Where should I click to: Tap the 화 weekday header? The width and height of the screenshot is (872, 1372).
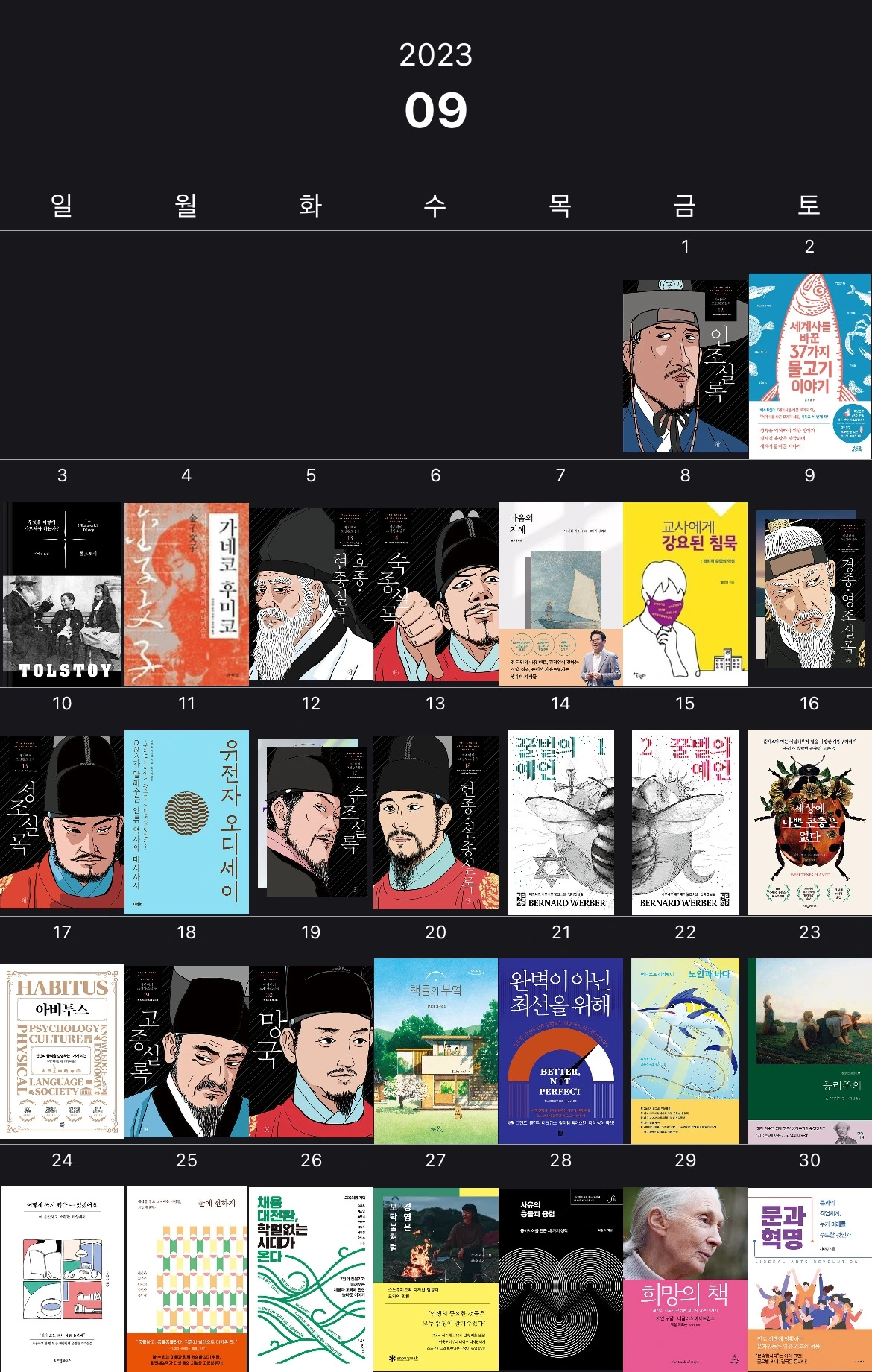tap(311, 205)
